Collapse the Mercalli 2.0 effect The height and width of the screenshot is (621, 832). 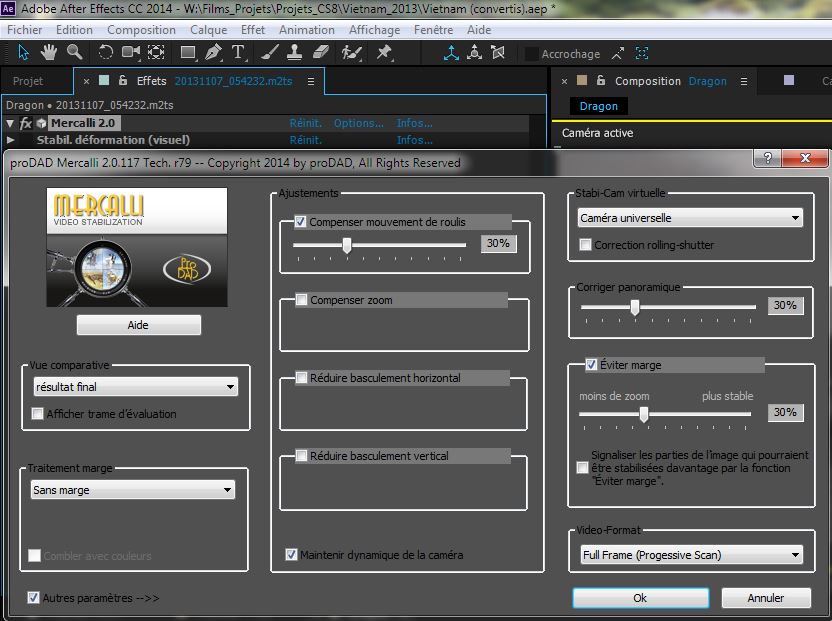[x=10, y=123]
